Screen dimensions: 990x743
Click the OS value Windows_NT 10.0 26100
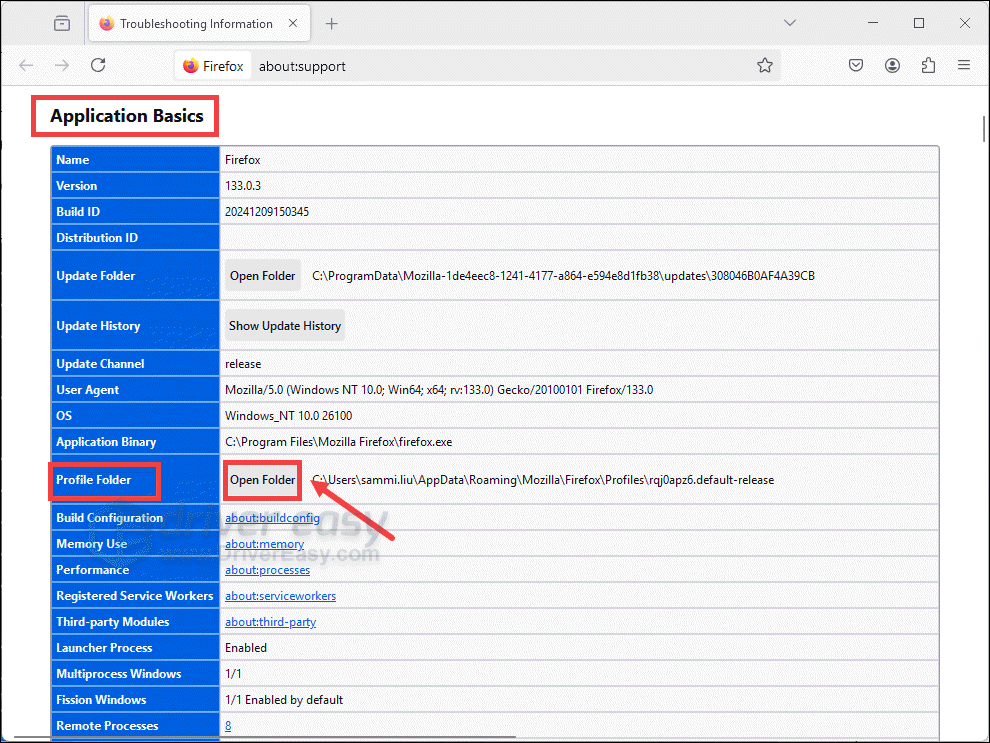pos(289,416)
